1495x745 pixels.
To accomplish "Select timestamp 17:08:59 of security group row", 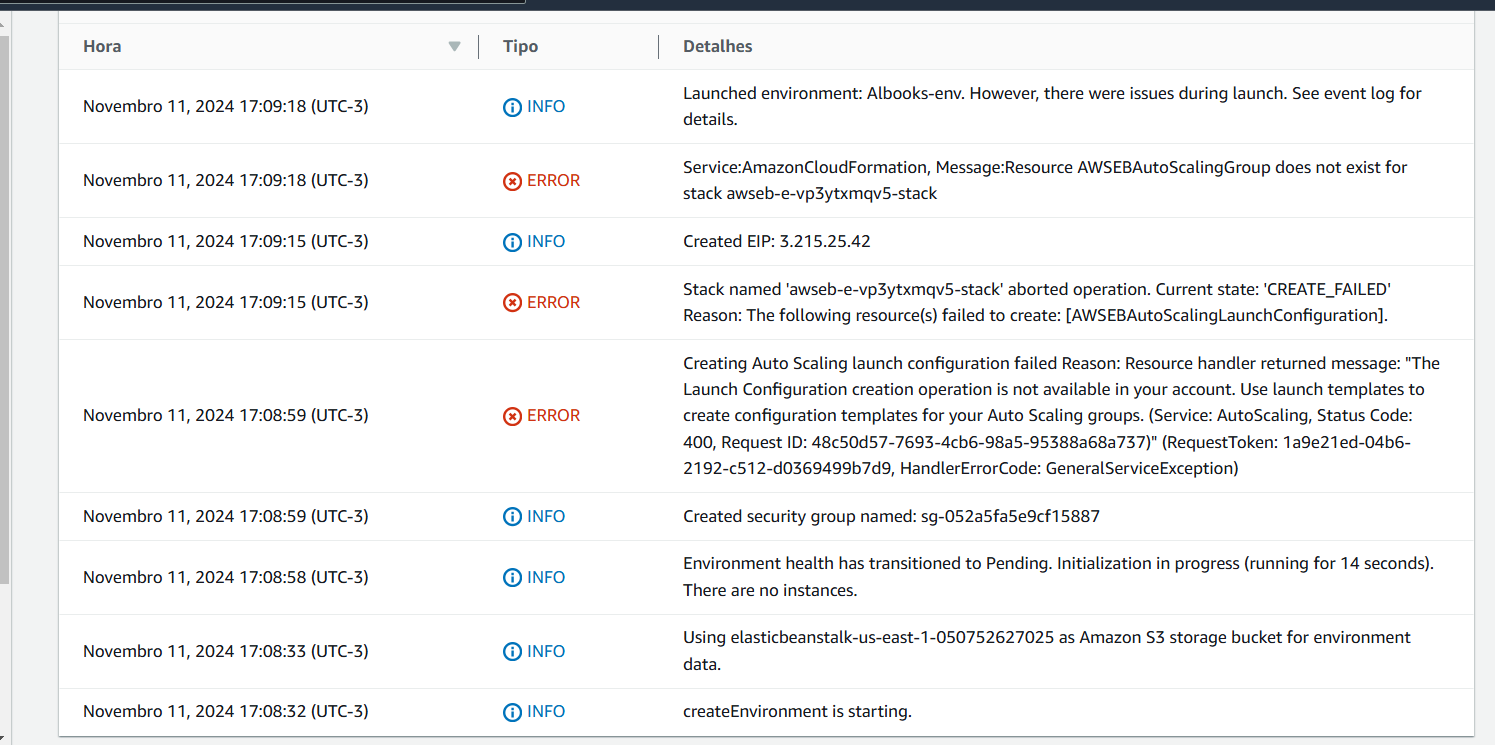I will point(225,516).
